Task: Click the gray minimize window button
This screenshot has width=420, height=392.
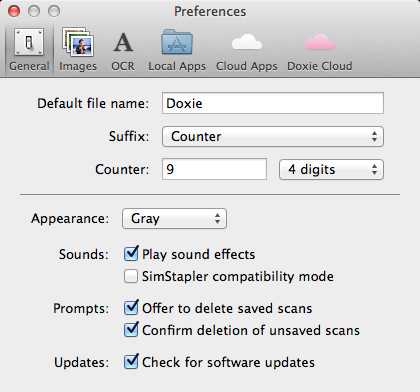Action: pos(34,11)
